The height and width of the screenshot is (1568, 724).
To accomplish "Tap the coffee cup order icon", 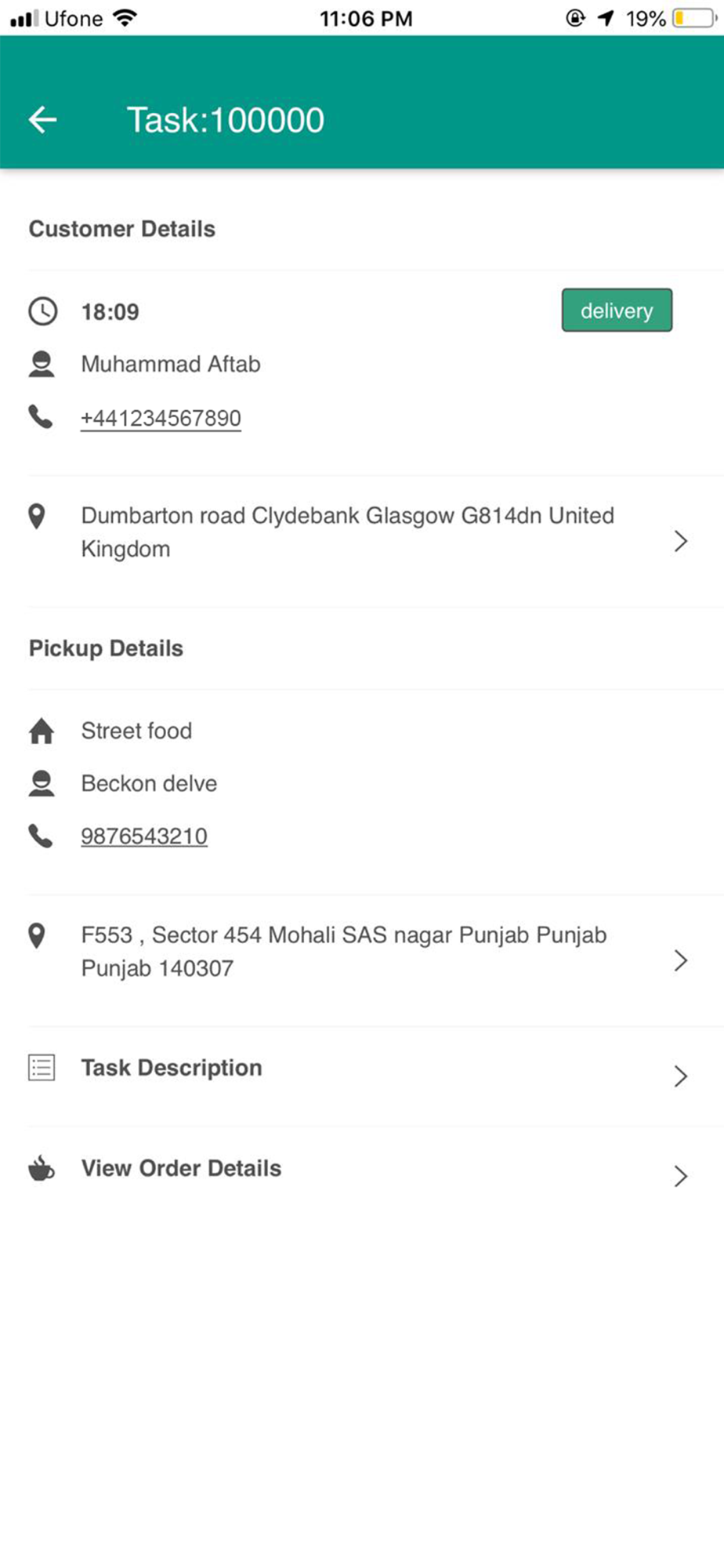I will click(x=42, y=1168).
